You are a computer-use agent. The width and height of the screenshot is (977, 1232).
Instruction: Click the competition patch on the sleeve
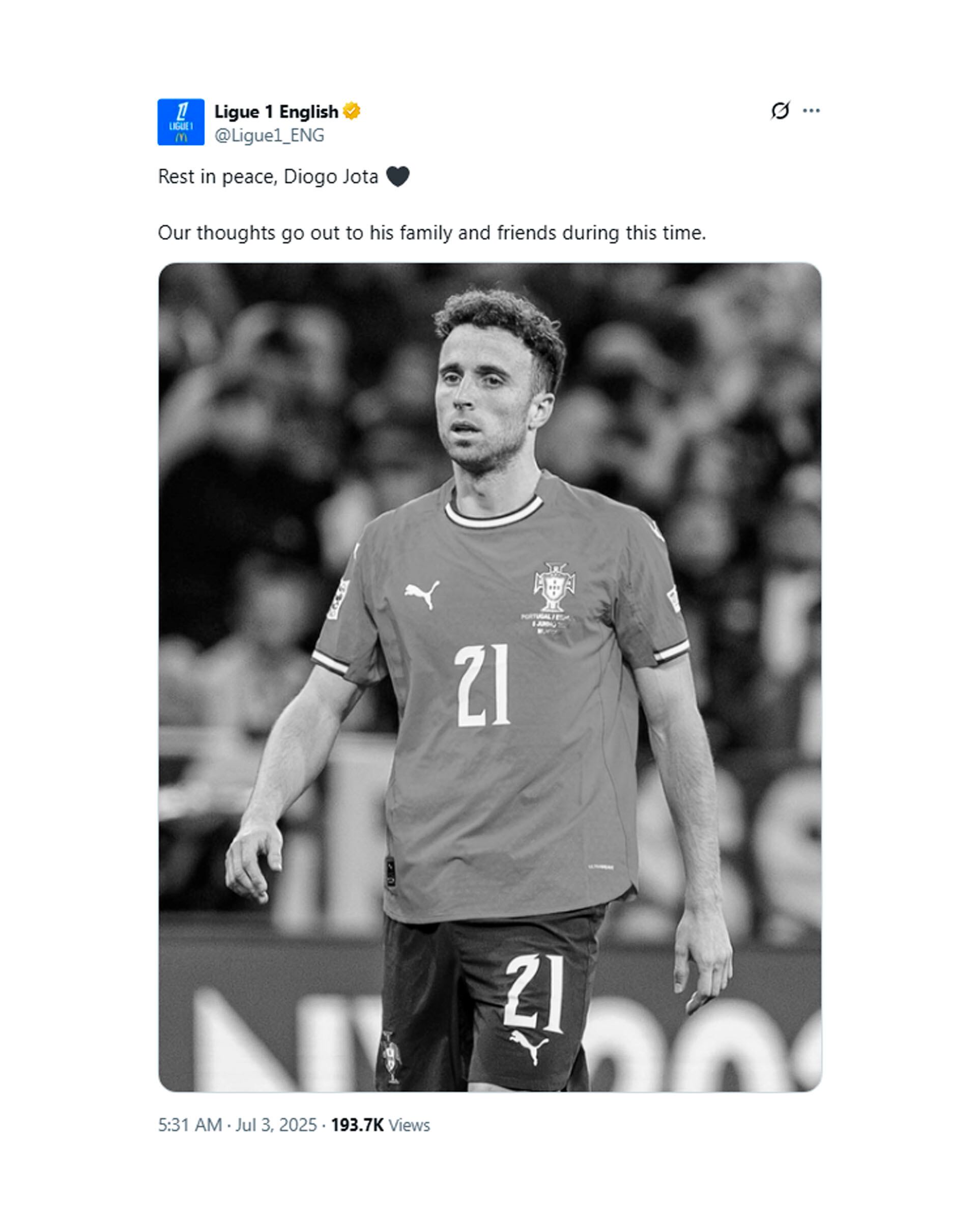[x=338, y=598]
